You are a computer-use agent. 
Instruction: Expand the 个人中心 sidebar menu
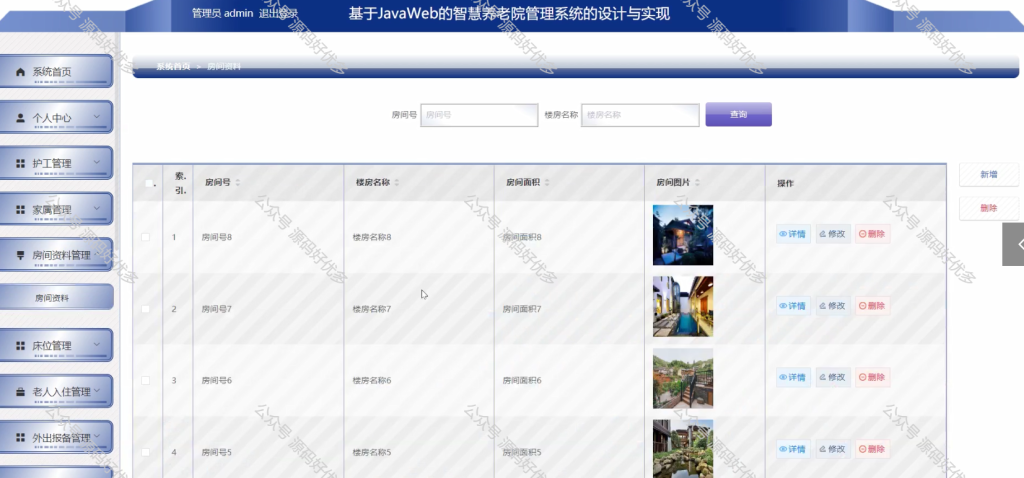tap(57, 118)
